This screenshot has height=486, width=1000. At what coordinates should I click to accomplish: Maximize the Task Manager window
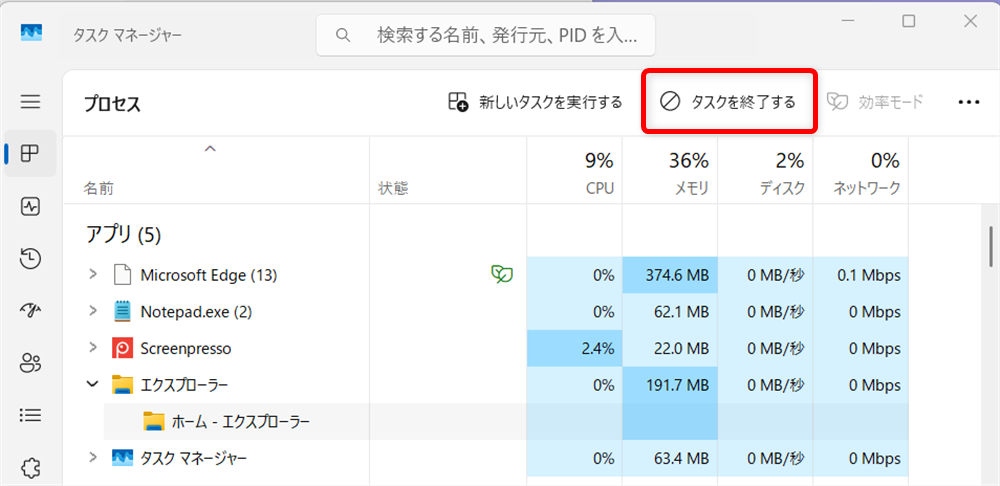point(909,21)
